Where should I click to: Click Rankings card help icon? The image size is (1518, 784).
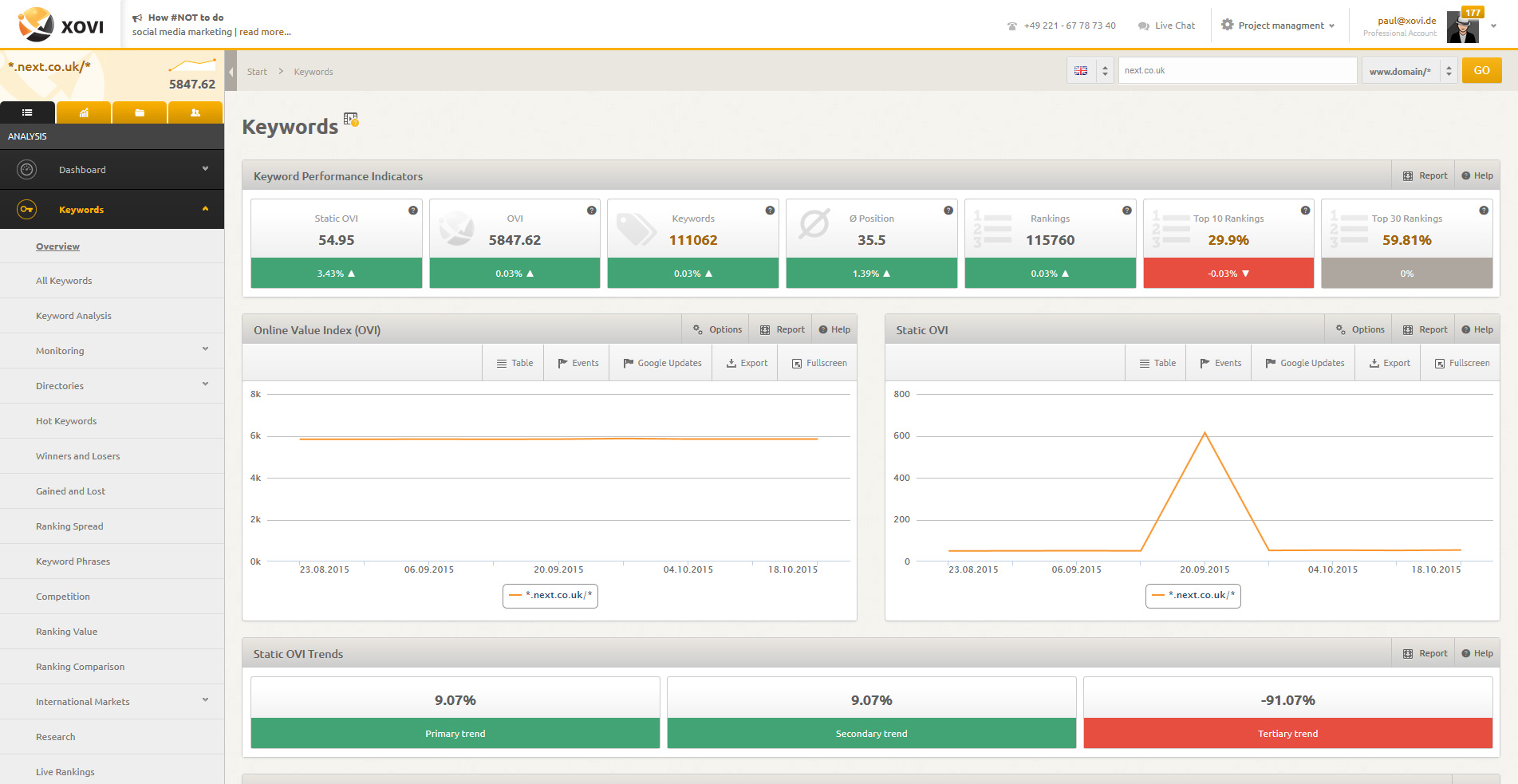tap(1127, 211)
